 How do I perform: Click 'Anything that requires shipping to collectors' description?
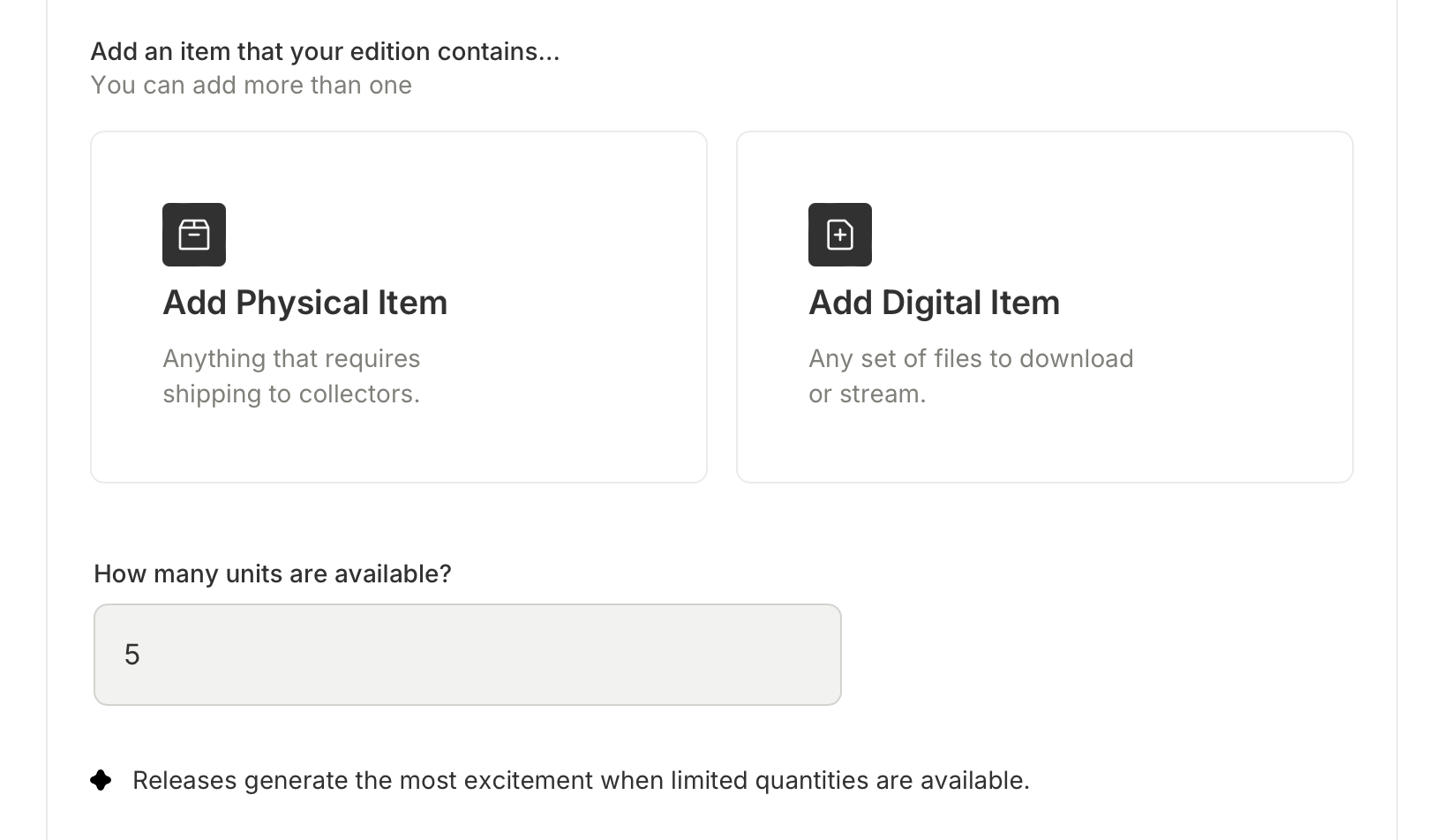coord(291,376)
